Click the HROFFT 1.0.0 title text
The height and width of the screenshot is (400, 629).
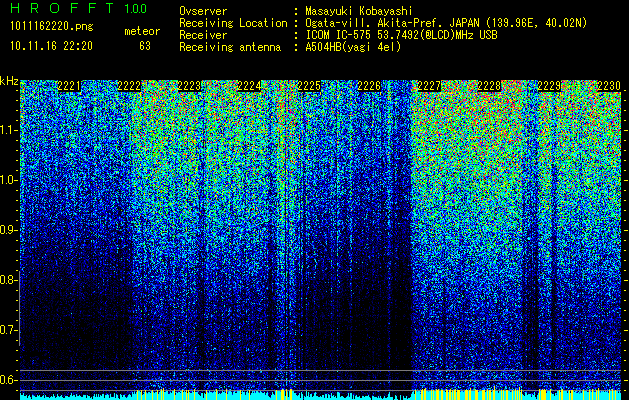tap(79, 8)
